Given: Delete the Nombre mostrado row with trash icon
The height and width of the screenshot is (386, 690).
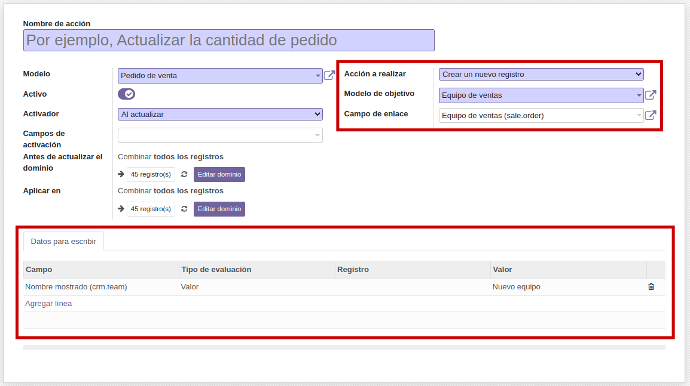Looking at the screenshot, I should click(651, 287).
